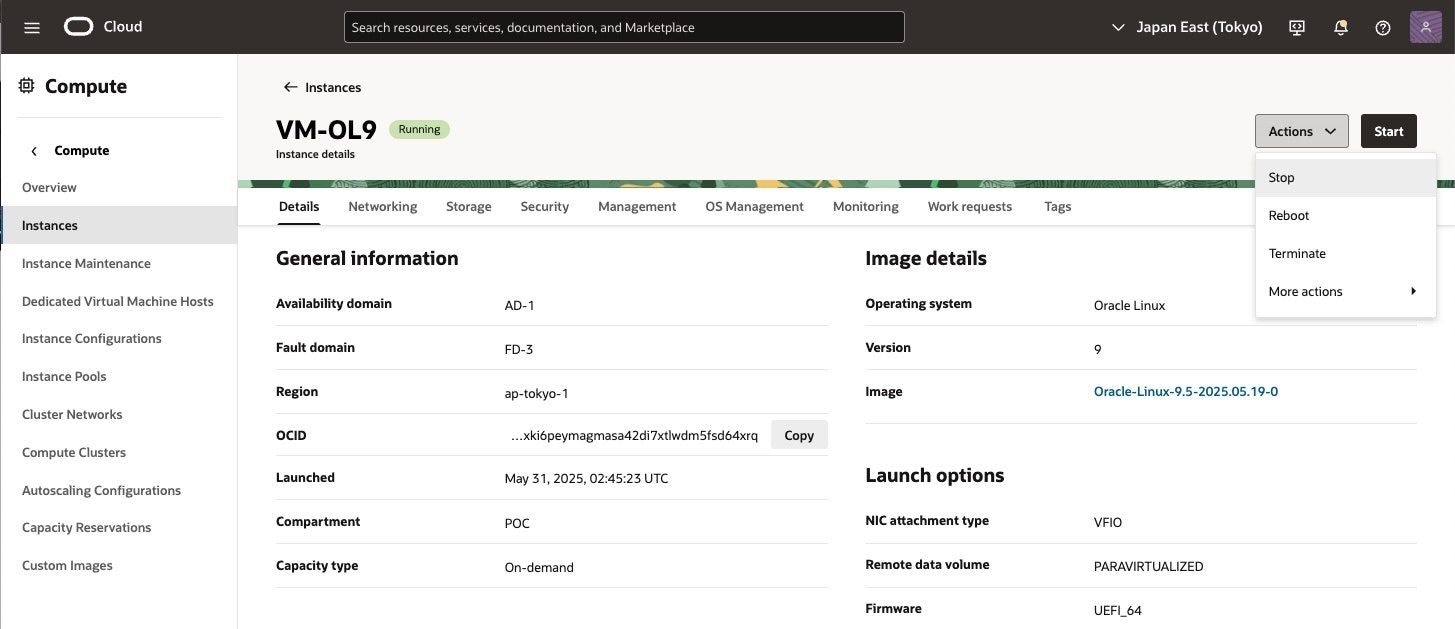Select Terminate from the Actions menu

click(1297, 254)
